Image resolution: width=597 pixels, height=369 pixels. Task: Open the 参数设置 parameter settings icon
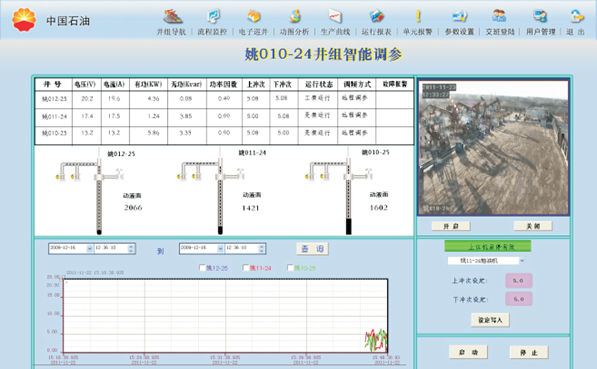[x=460, y=16]
